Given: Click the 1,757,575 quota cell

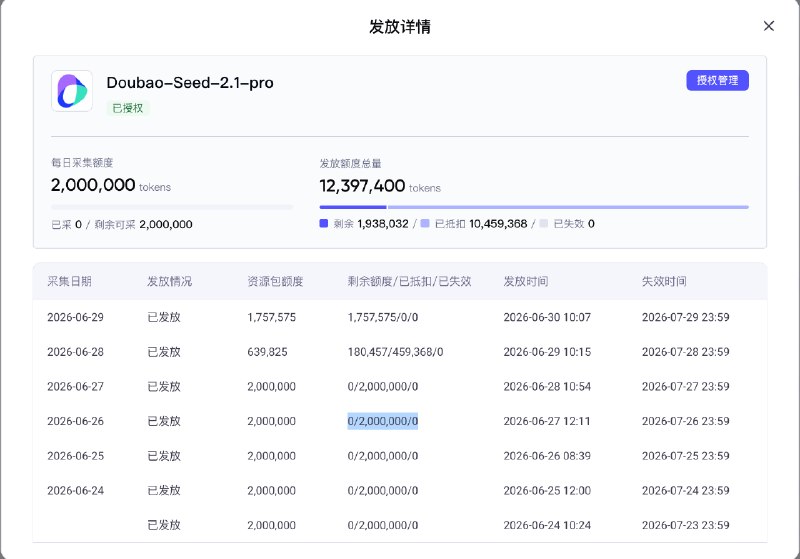Looking at the screenshot, I should (x=271, y=317).
